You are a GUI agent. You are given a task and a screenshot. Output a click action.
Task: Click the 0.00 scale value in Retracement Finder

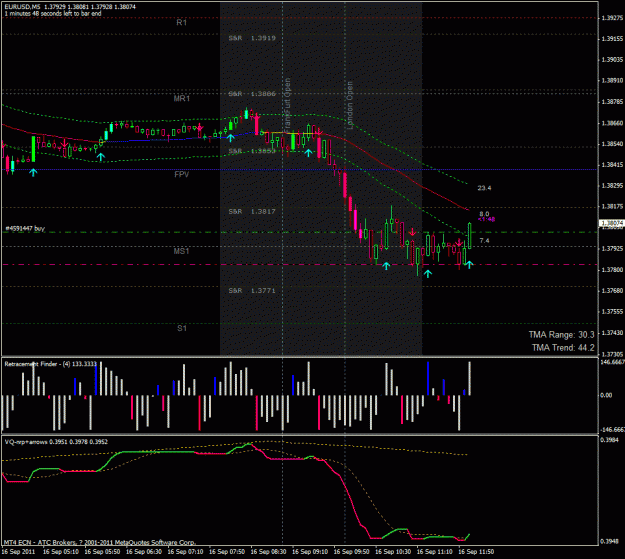[606, 395]
